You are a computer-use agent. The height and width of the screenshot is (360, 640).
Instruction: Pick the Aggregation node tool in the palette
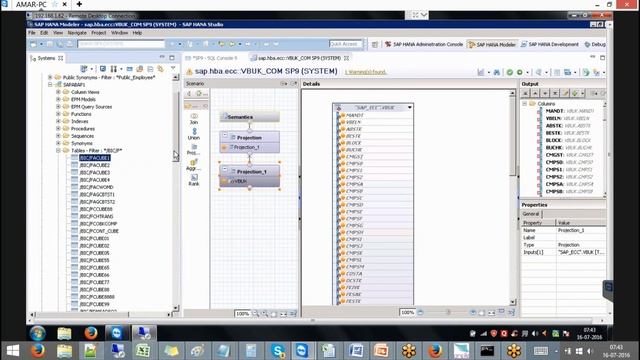[x=193, y=165]
